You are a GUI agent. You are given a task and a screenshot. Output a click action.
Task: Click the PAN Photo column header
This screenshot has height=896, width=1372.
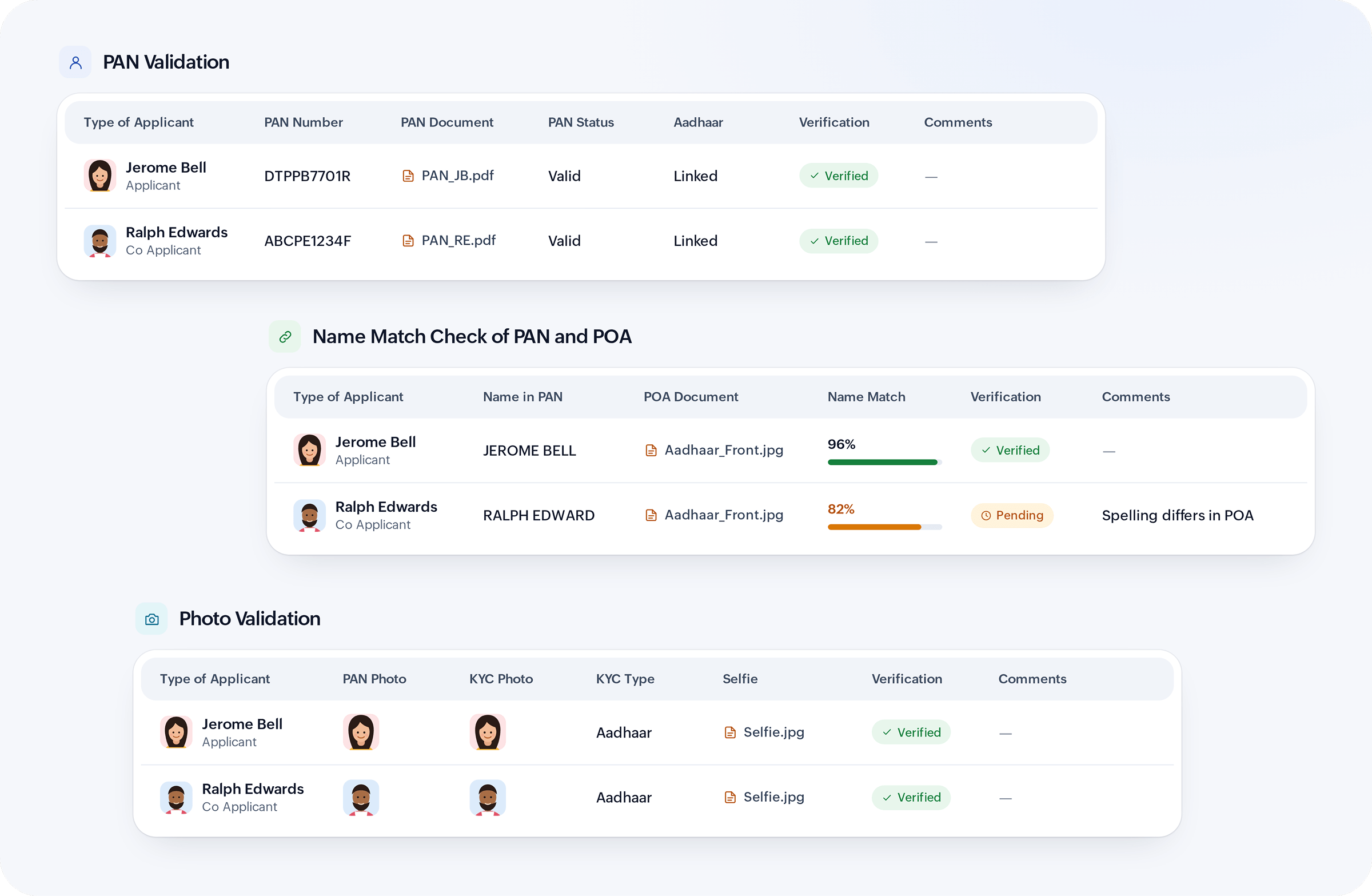pyautogui.click(x=374, y=679)
